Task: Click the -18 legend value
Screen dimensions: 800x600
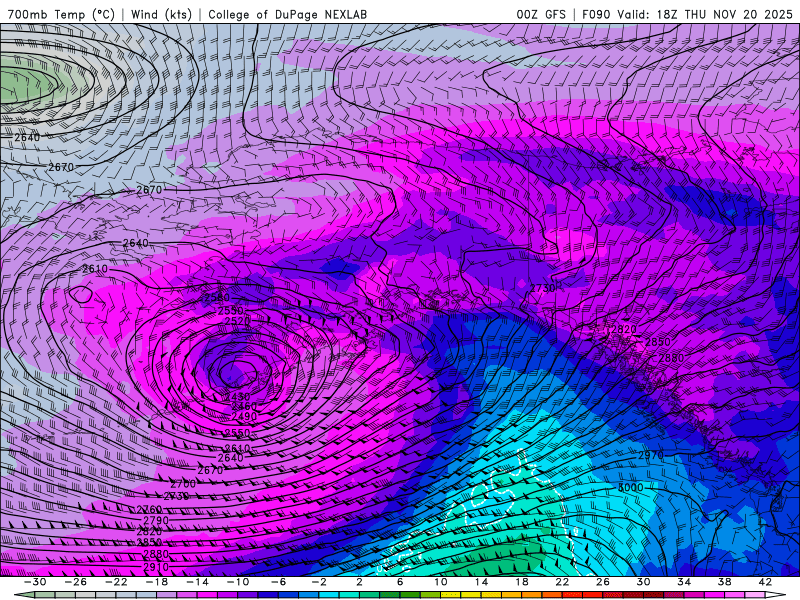Action: [156, 582]
